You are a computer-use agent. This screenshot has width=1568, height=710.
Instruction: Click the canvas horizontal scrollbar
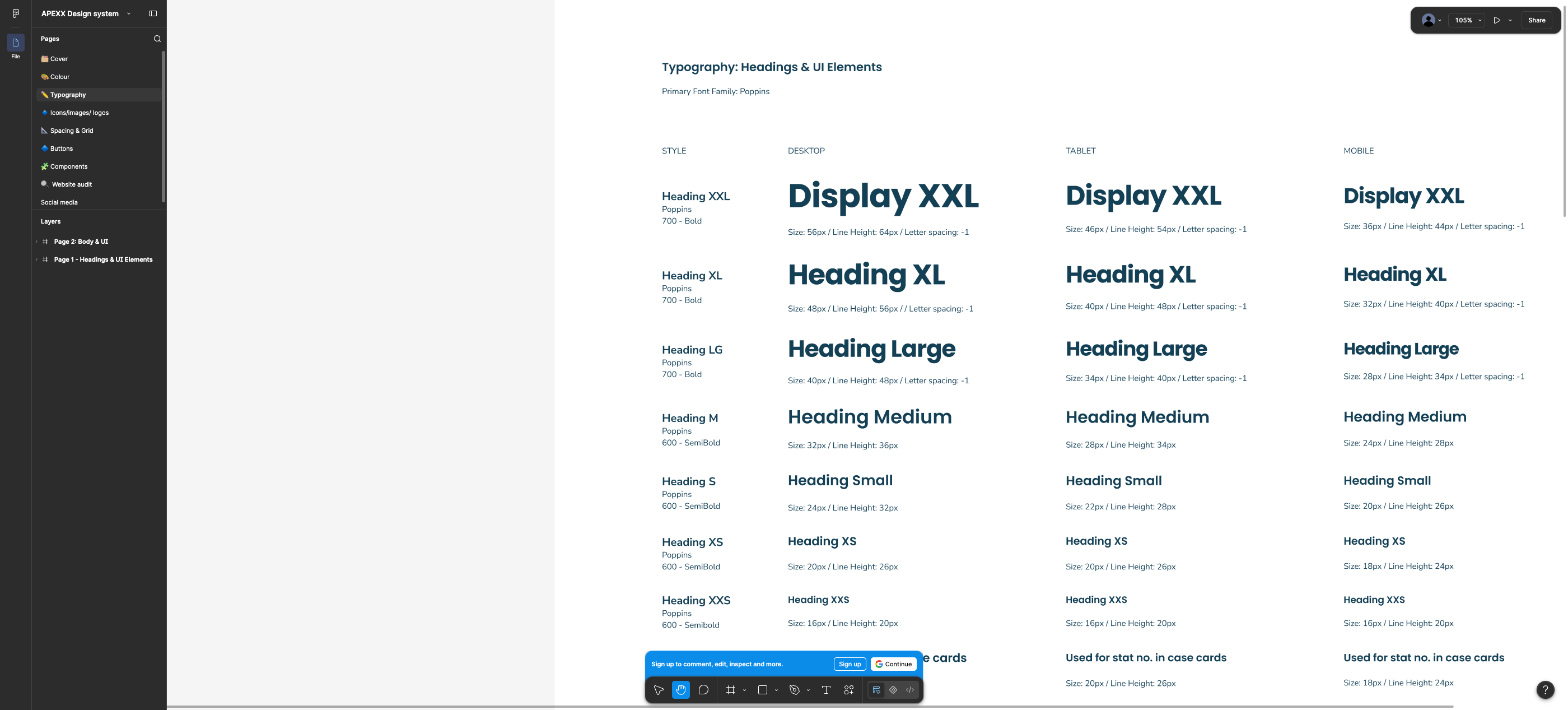click(x=810, y=707)
